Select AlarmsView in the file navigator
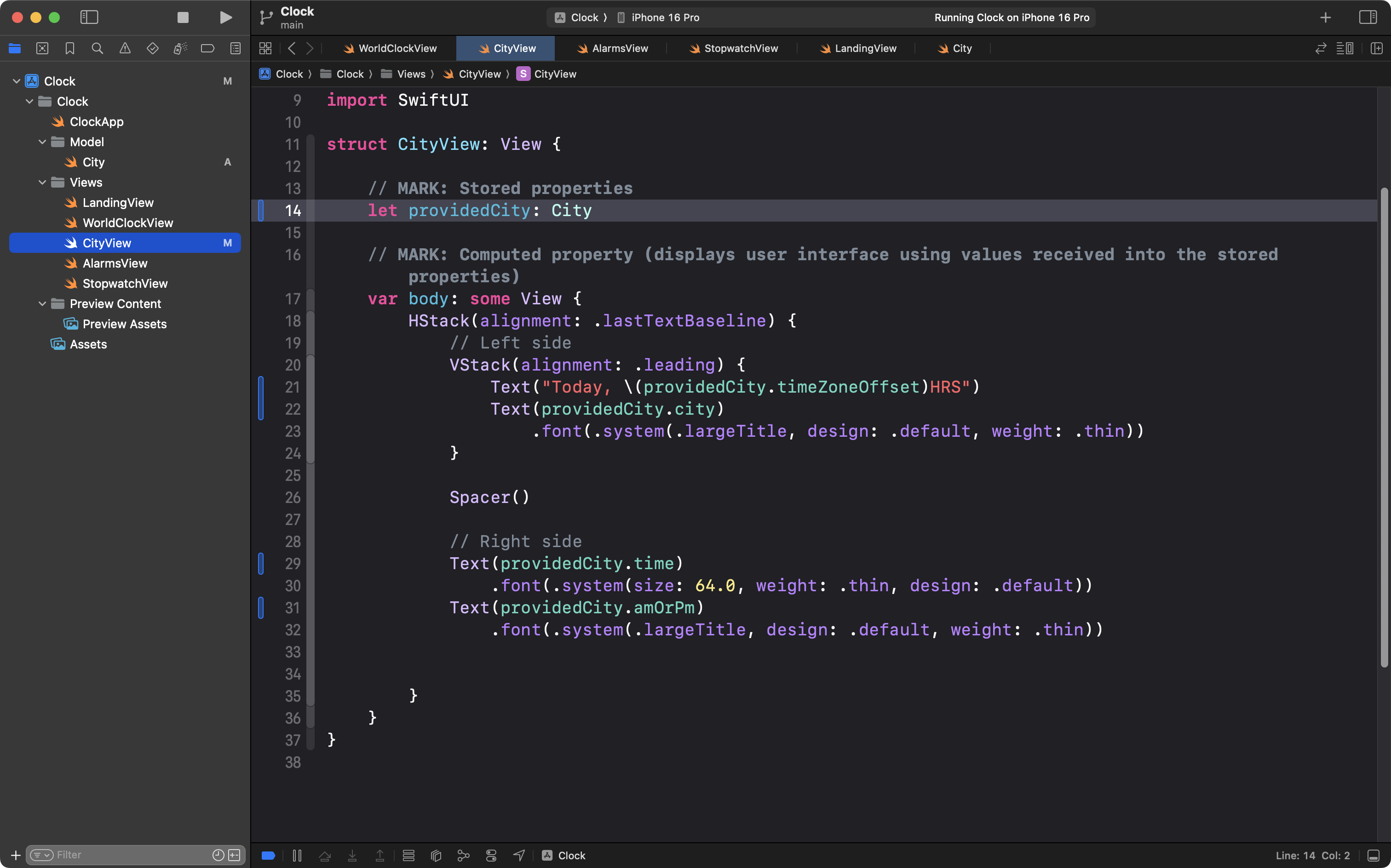 (115, 263)
